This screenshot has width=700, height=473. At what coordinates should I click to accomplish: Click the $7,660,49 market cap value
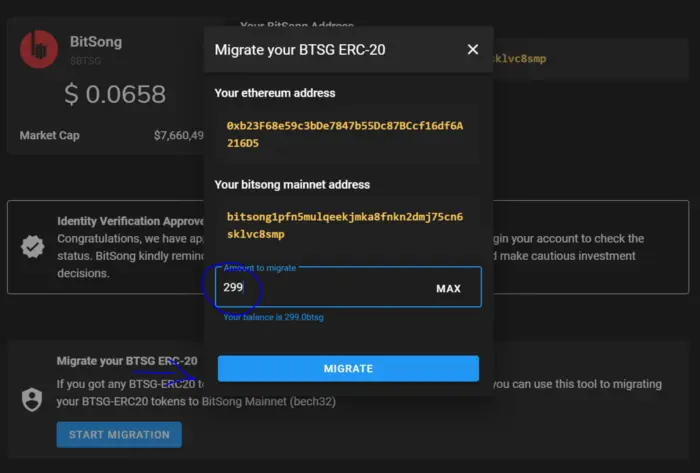(179, 135)
